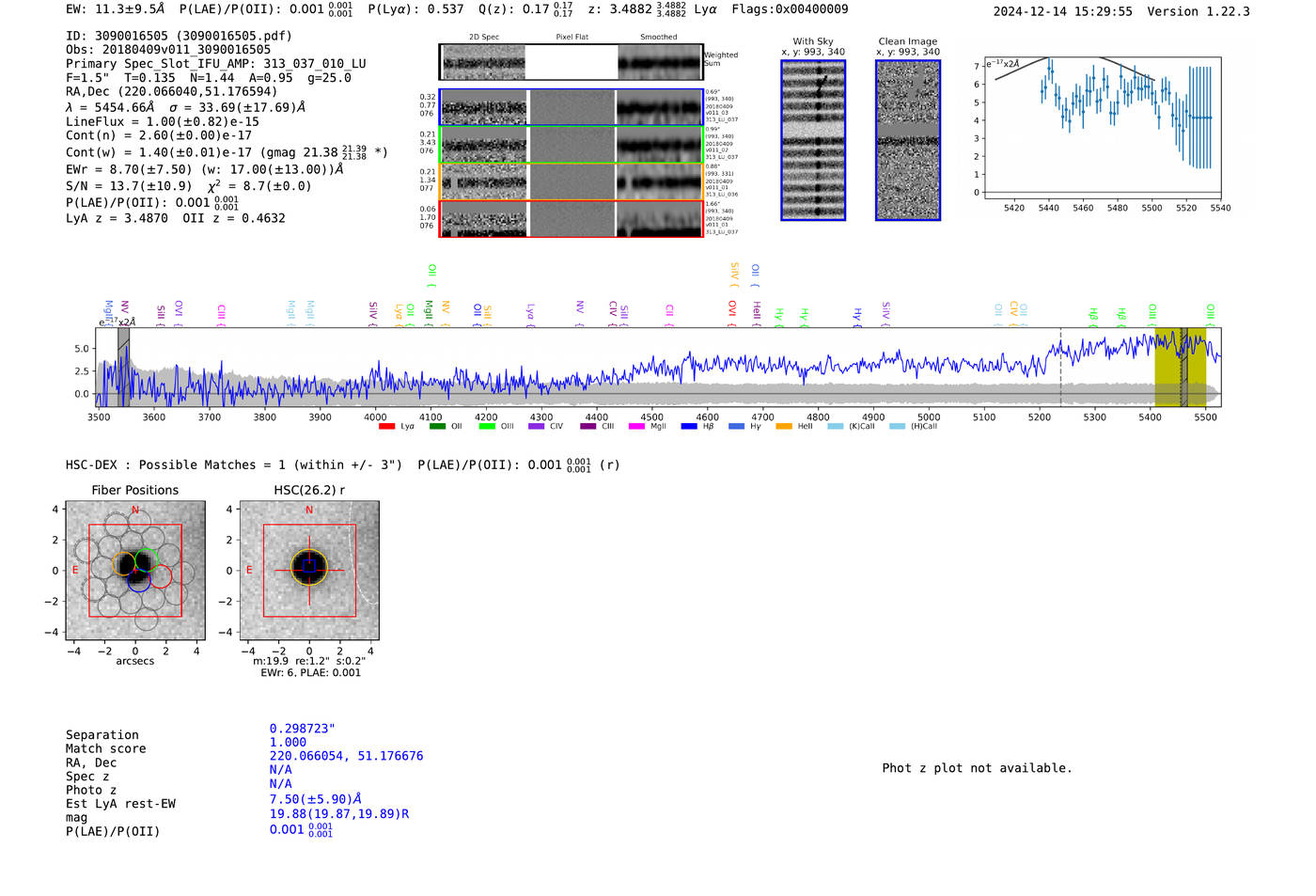This screenshot has height=896, width=1316.
Task: Click the blue fiber circle in Fiber Positions
Action: click(138, 580)
